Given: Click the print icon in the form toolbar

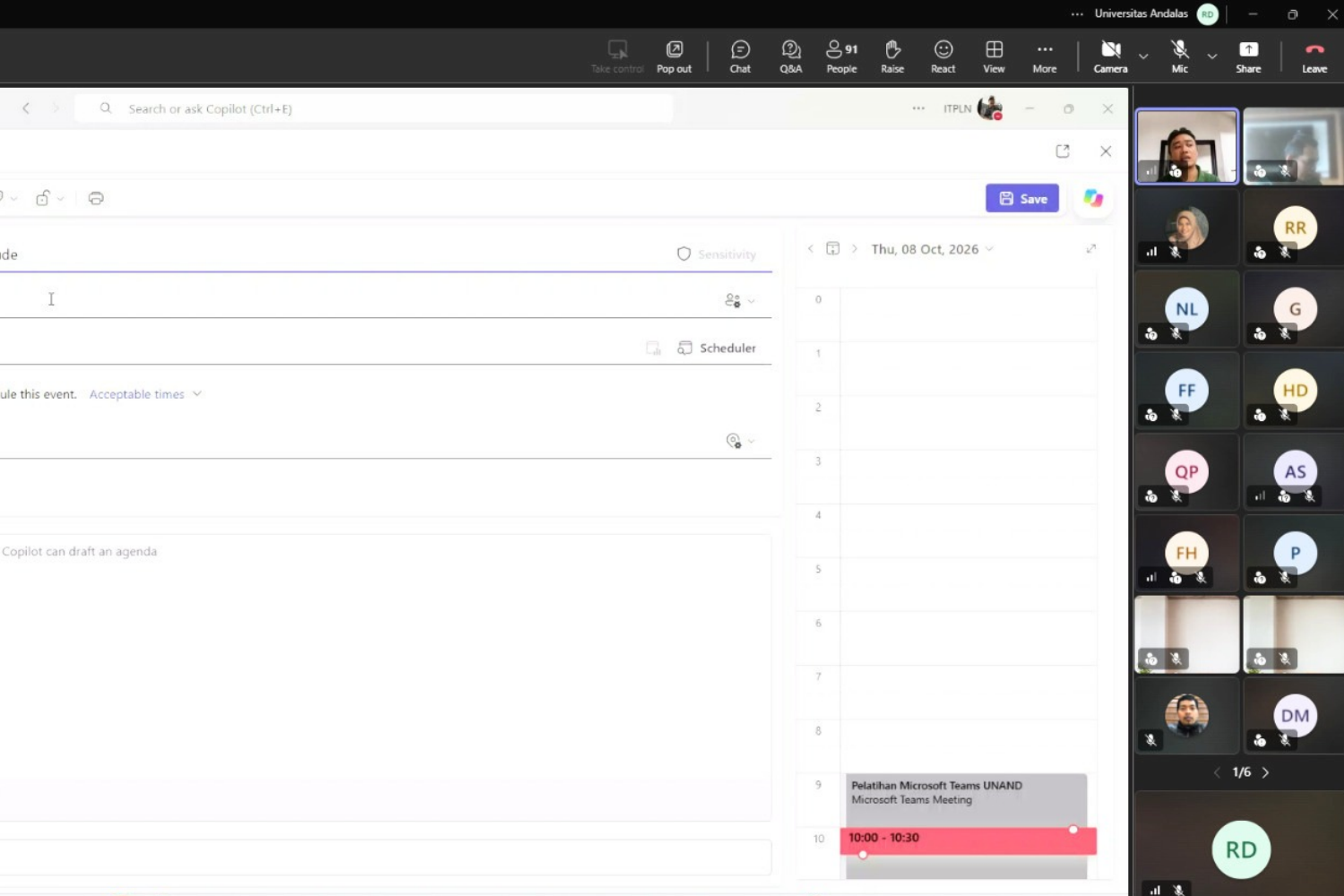Looking at the screenshot, I should pyautogui.click(x=96, y=198).
